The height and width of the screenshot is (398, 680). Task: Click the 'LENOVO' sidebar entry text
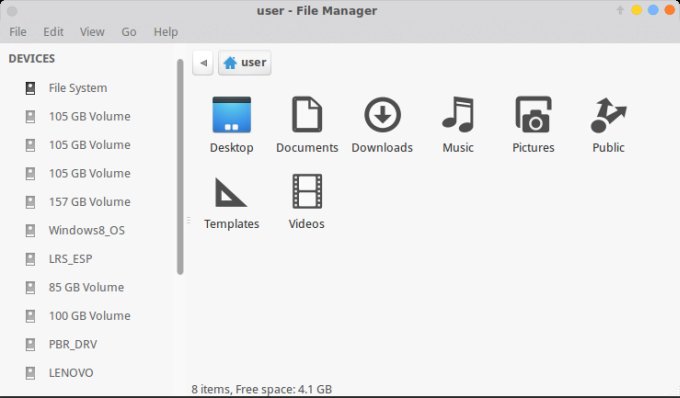pos(71,373)
